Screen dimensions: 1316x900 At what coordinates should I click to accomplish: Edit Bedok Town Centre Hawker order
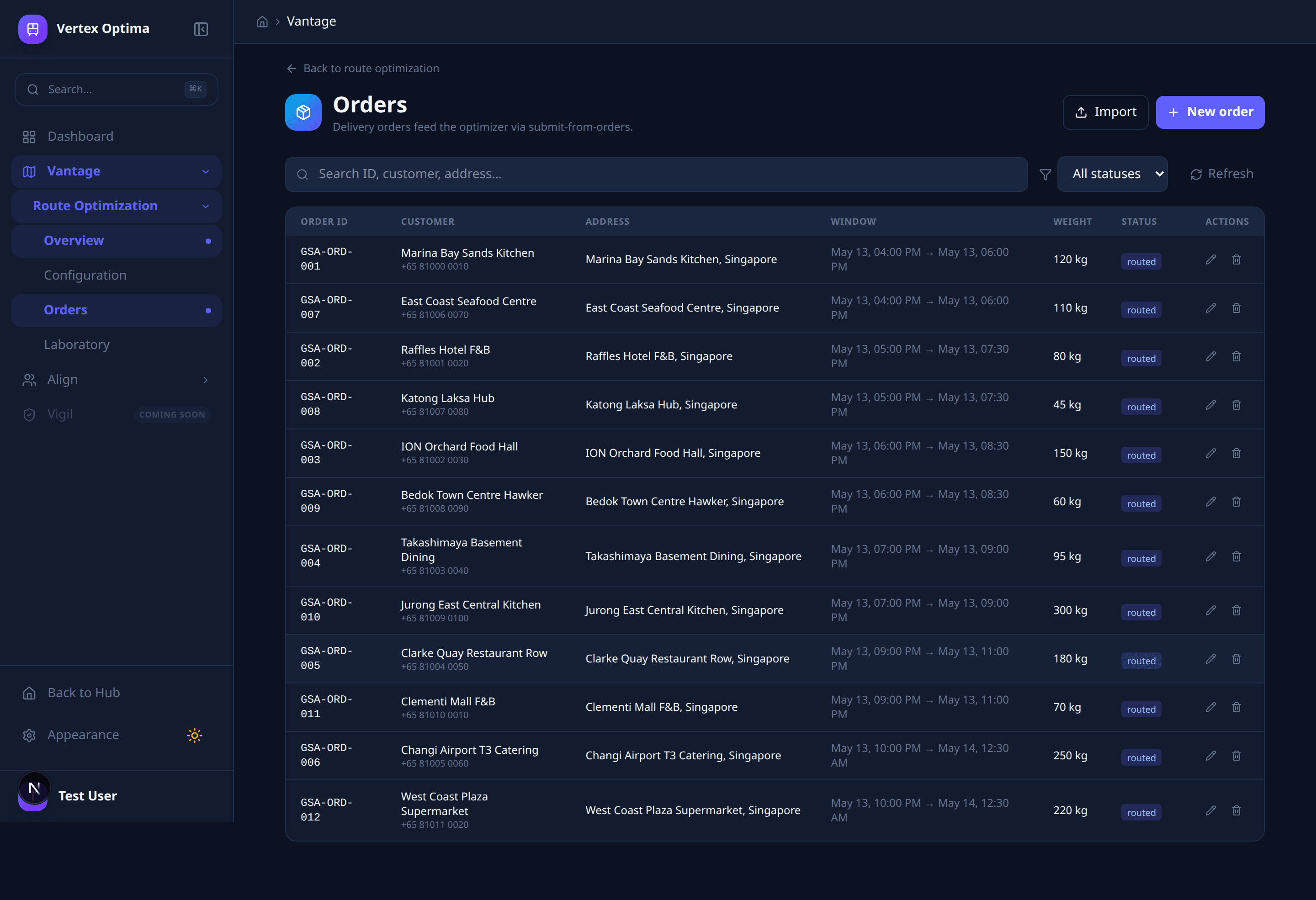pos(1211,502)
